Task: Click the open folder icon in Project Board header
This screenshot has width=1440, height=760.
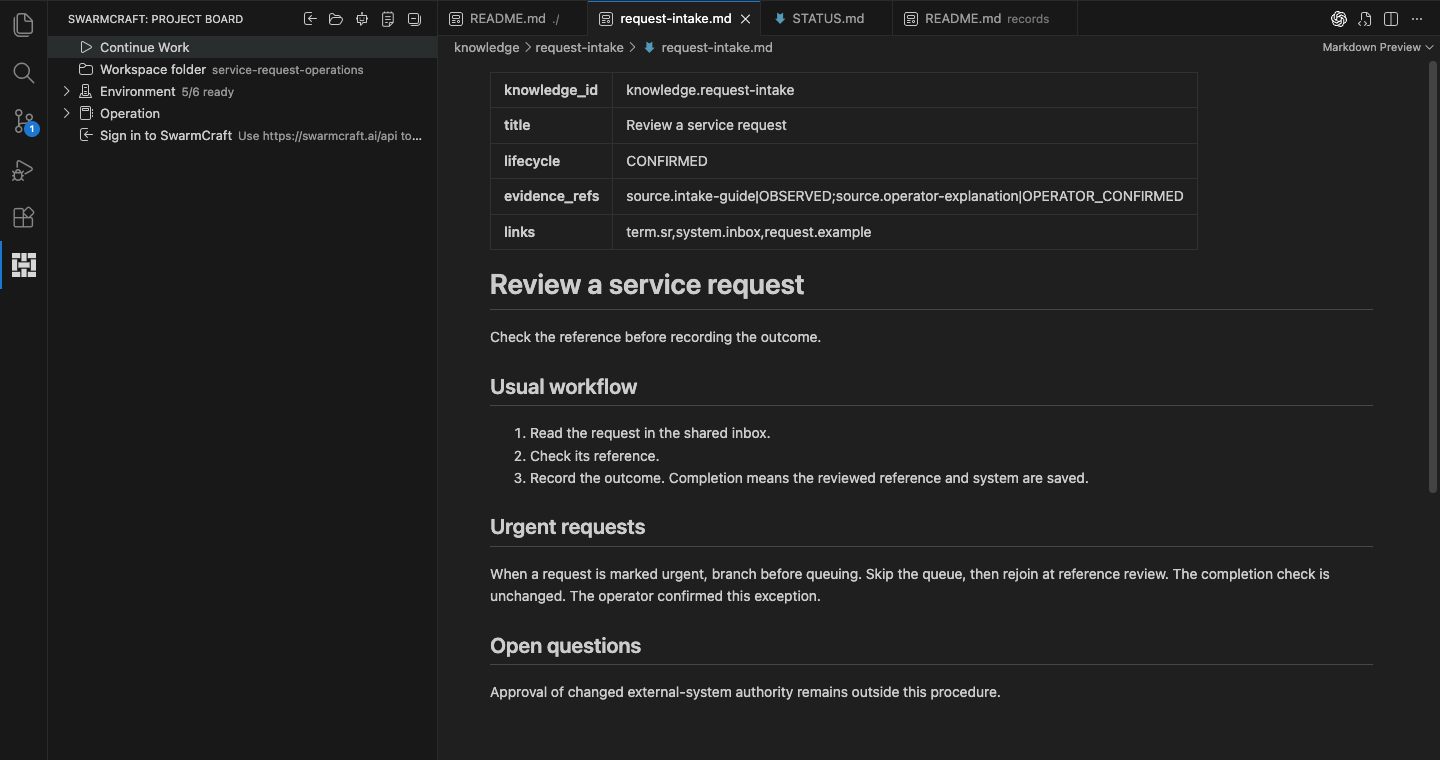Action: point(336,19)
